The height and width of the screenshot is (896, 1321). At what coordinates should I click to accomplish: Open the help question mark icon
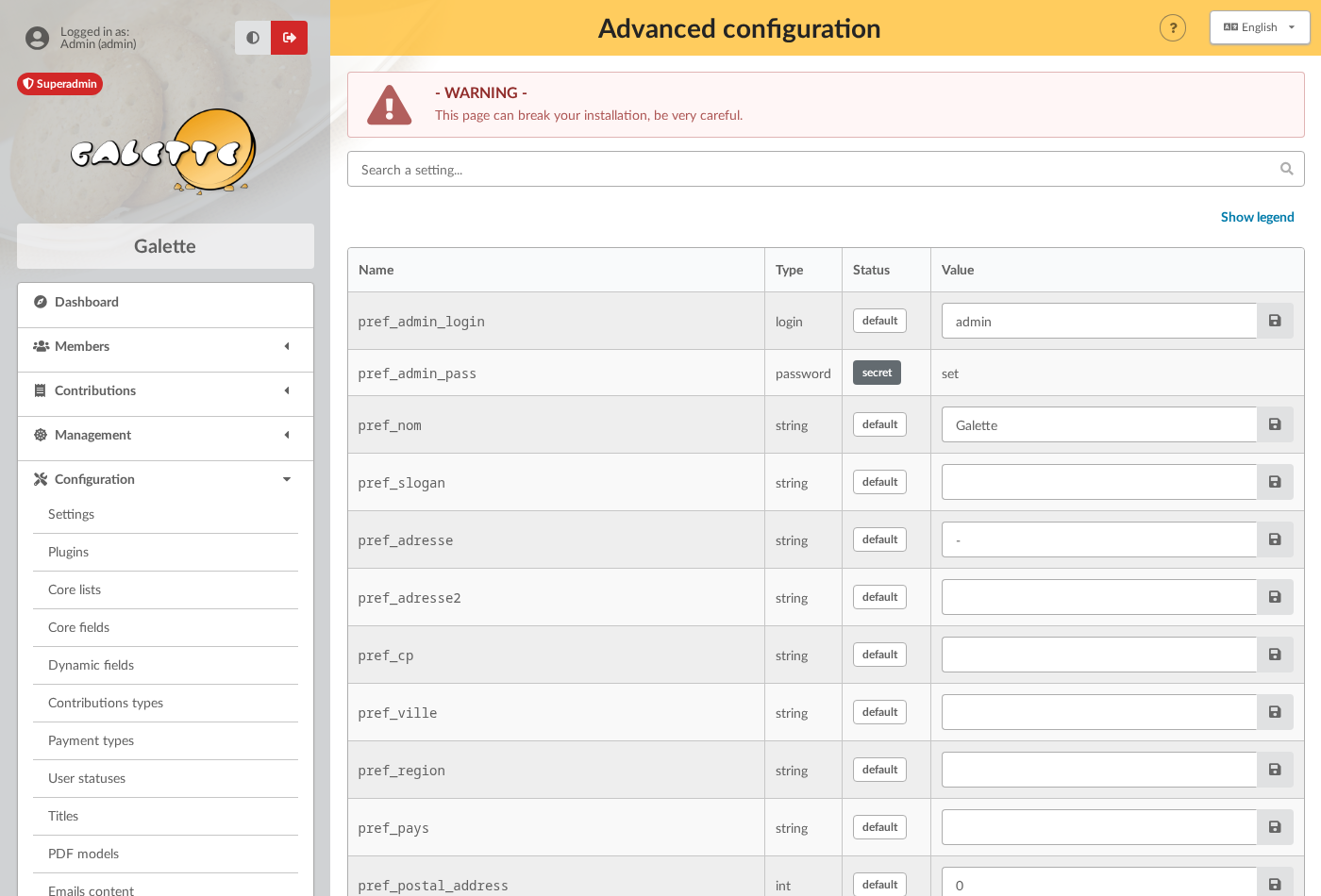(x=1173, y=28)
